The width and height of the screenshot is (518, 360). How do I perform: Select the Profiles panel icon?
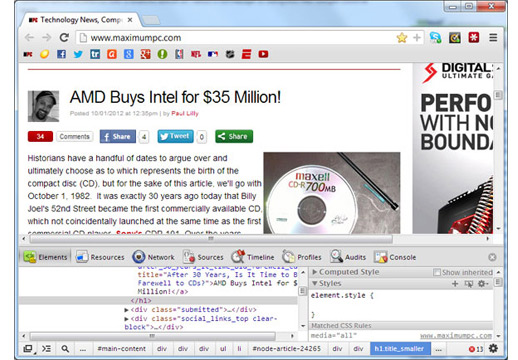pos(288,257)
